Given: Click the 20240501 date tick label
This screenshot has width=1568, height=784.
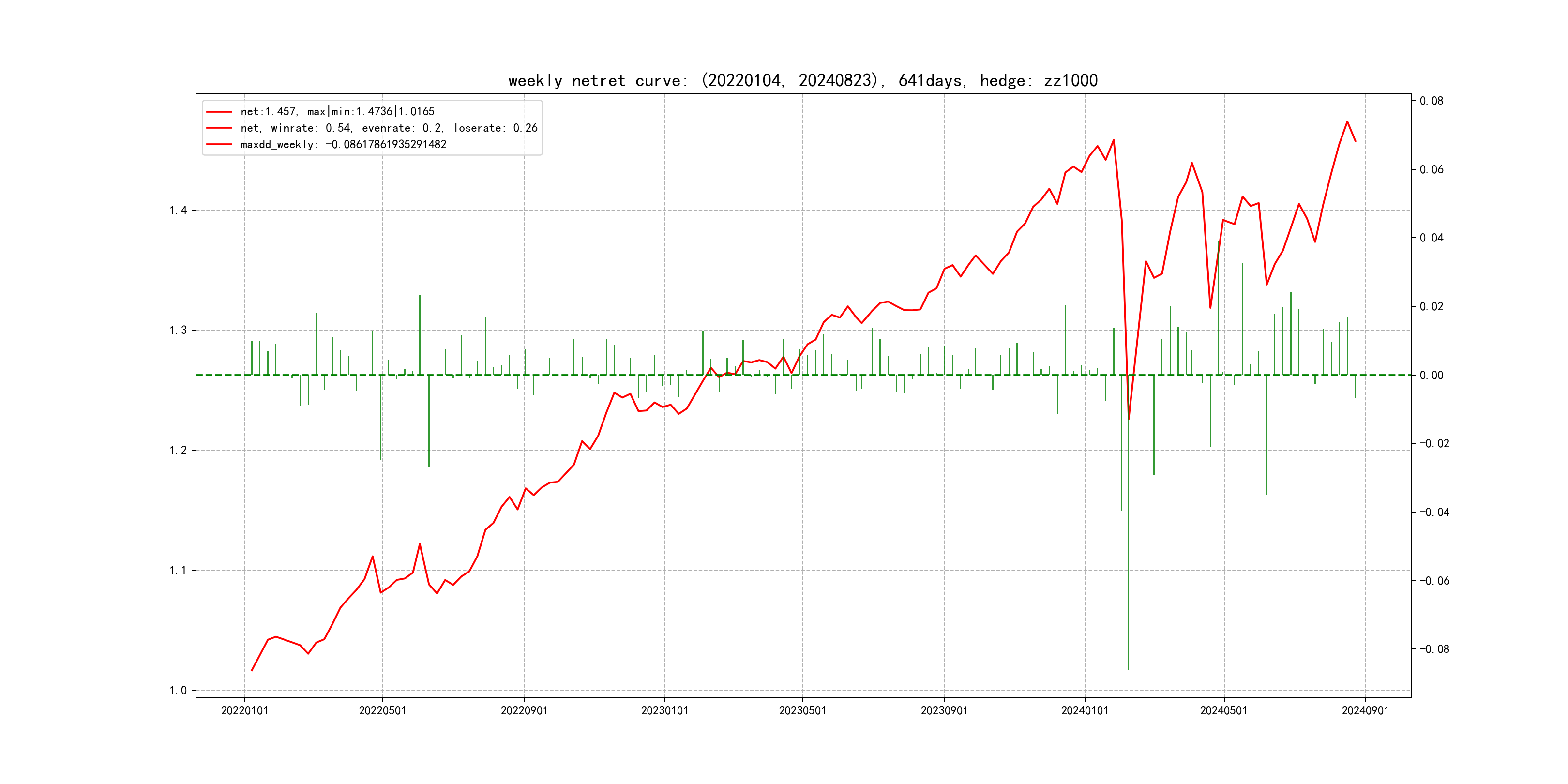Looking at the screenshot, I should click(1223, 710).
